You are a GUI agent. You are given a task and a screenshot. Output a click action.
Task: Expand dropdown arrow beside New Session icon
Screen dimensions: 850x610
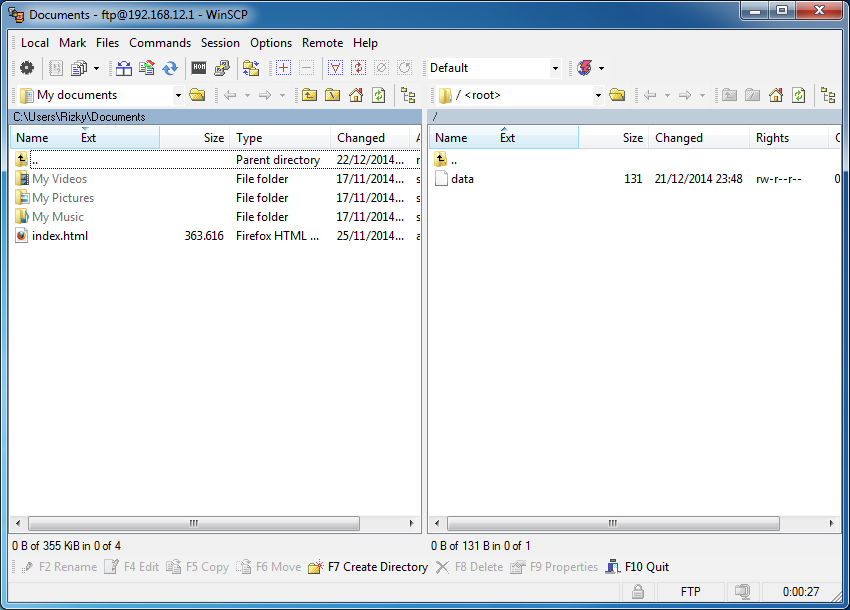click(x=601, y=68)
